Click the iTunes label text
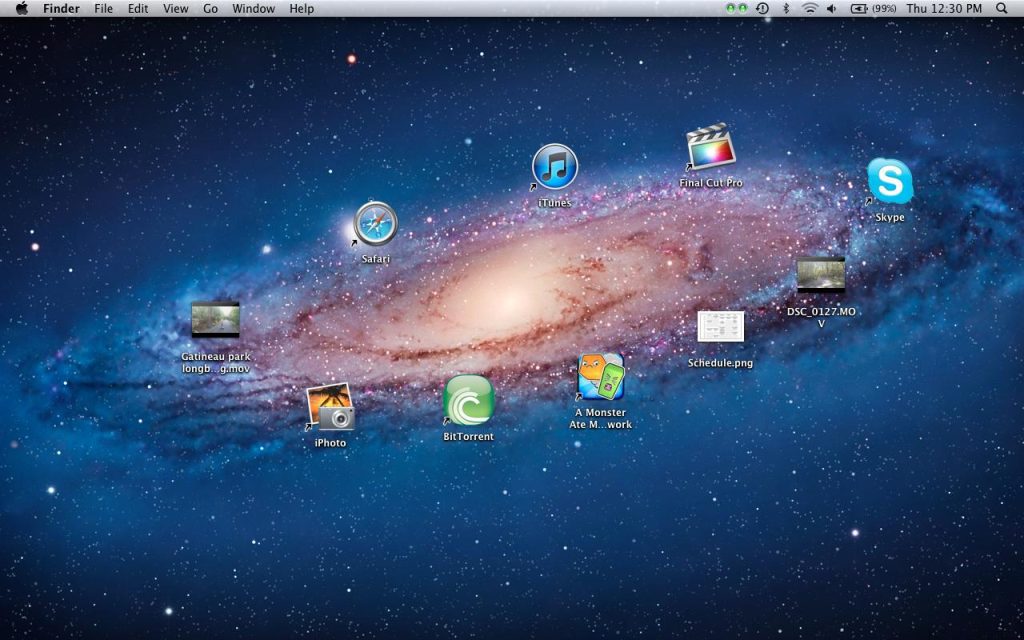Image resolution: width=1024 pixels, height=640 pixels. click(554, 203)
